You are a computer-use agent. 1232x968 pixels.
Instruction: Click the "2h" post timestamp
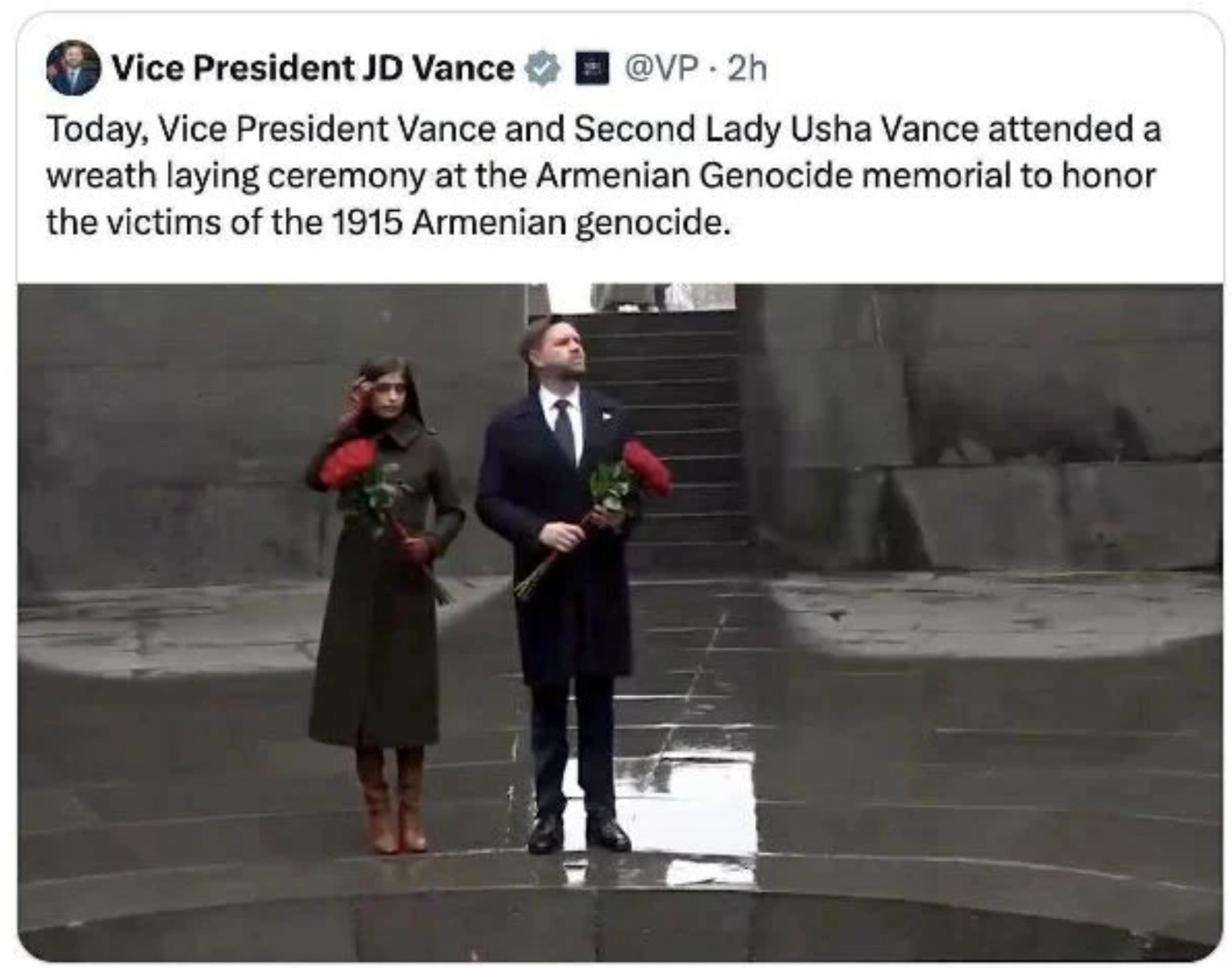click(x=747, y=69)
